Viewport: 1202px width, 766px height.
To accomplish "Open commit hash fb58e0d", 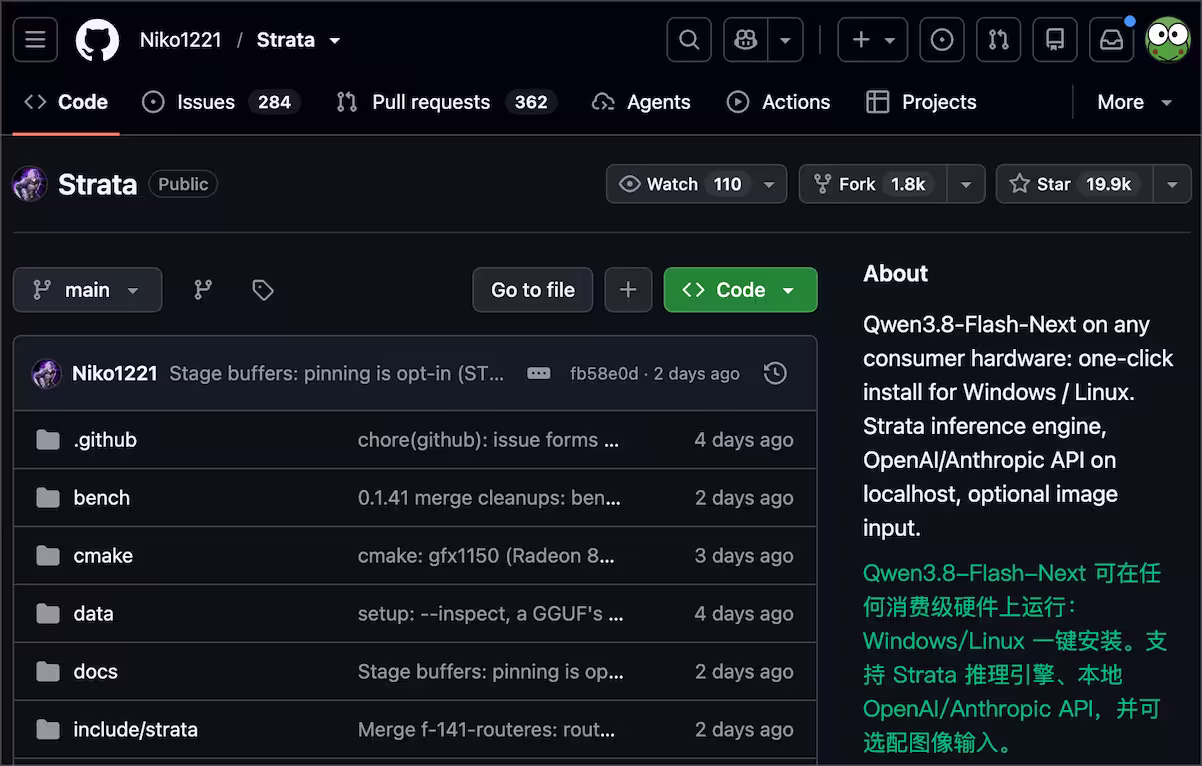I will coord(604,374).
